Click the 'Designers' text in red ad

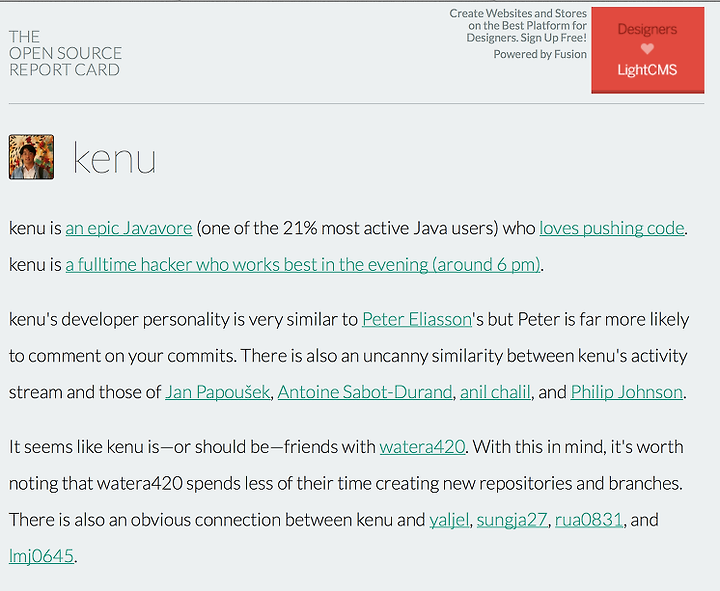pyautogui.click(x=647, y=29)
